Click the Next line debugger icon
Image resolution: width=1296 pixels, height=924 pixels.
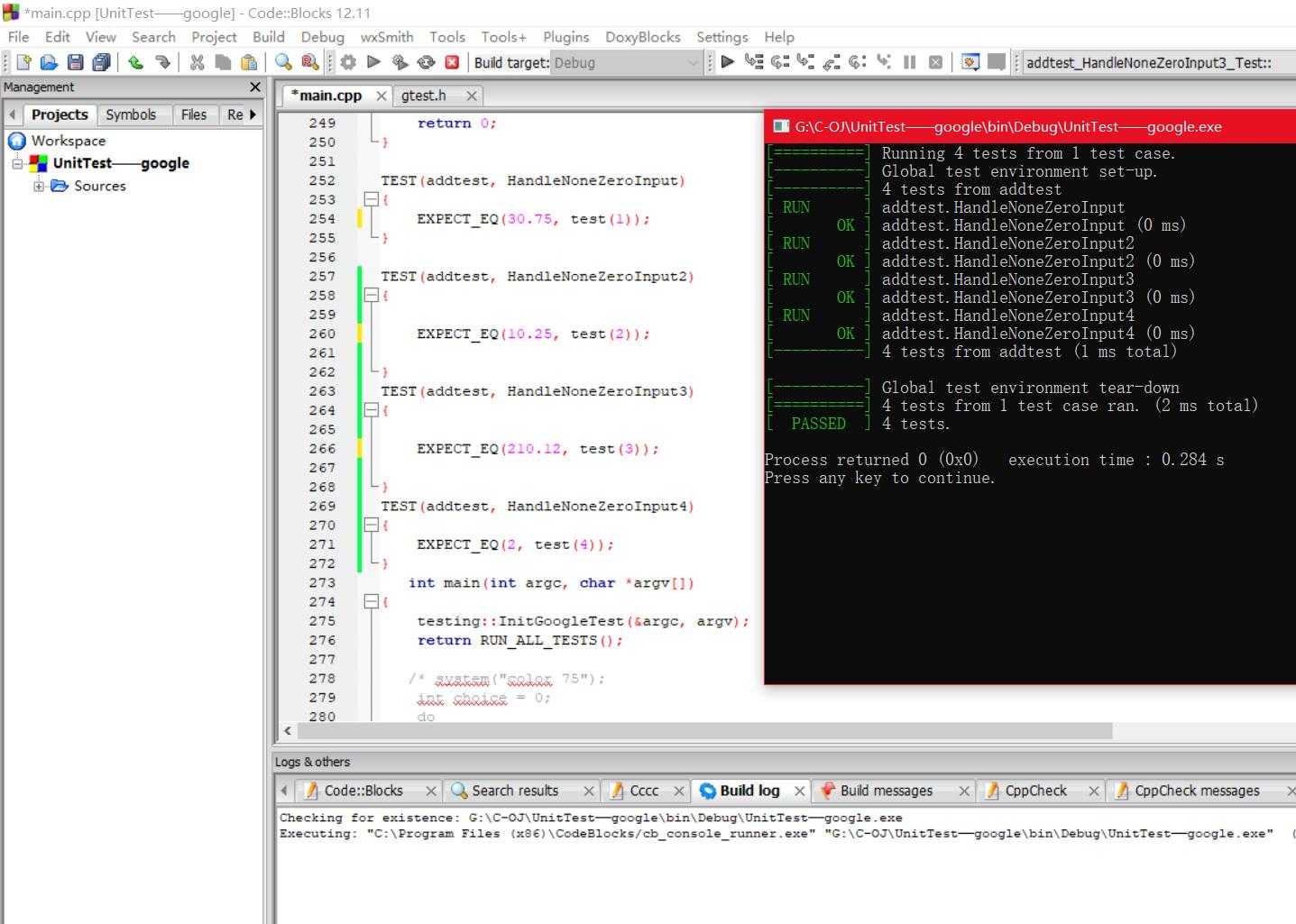[x=779, y=62]
